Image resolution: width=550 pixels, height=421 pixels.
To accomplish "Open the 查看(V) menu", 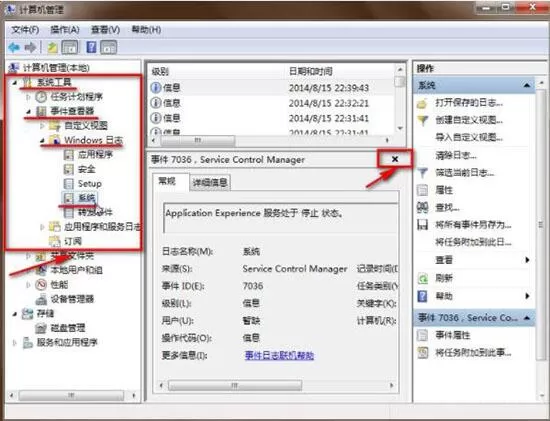I will [105, 30].
